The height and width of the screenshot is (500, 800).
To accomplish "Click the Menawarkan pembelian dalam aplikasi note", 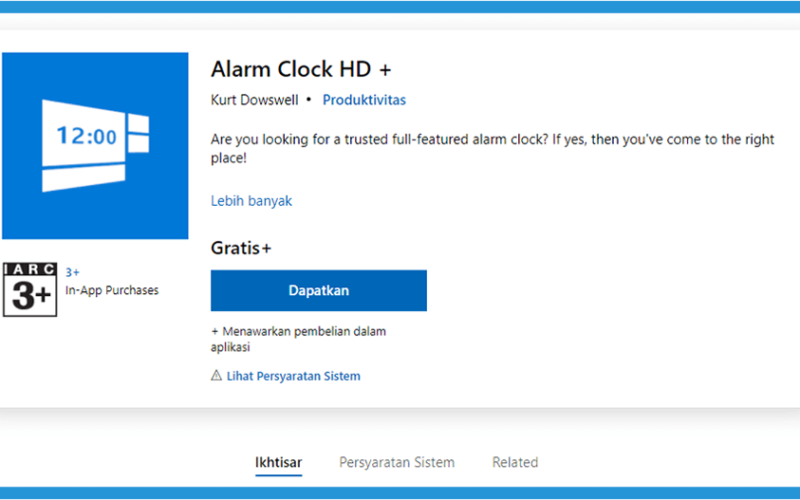I will click(298, 339).
